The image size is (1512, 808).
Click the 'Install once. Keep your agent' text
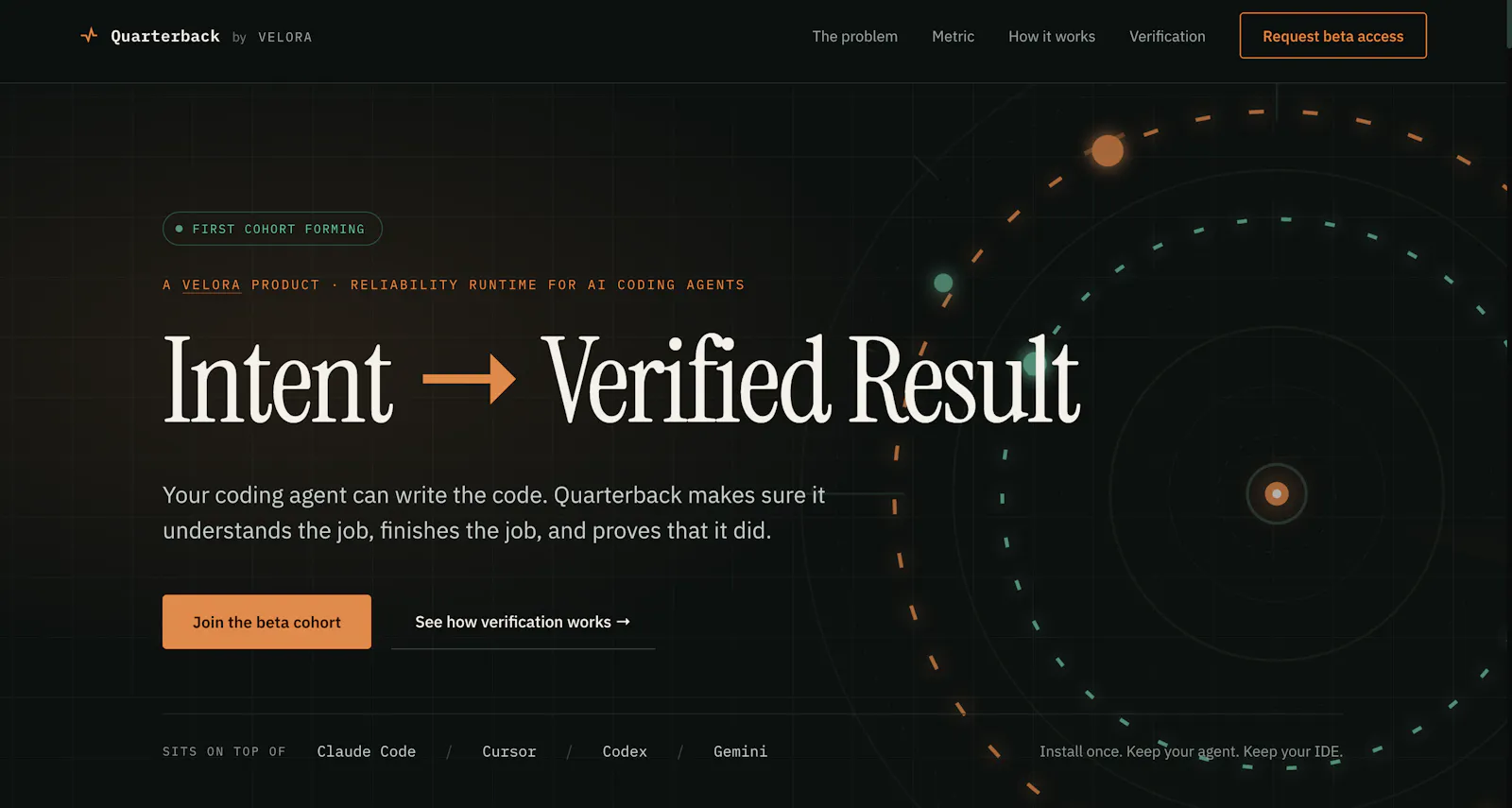1191,751
